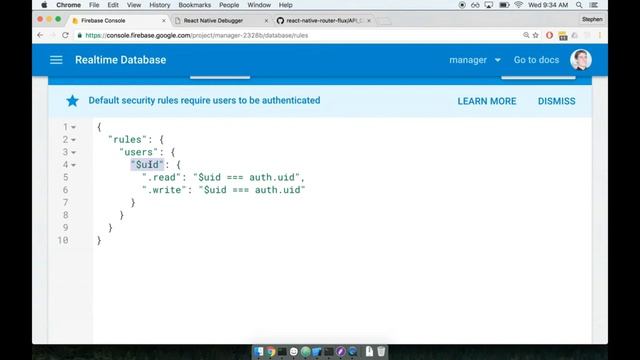This screenshot has height=360, width=640.
Task: Open the Chrome application menu
Action: [x=68, y=5]
